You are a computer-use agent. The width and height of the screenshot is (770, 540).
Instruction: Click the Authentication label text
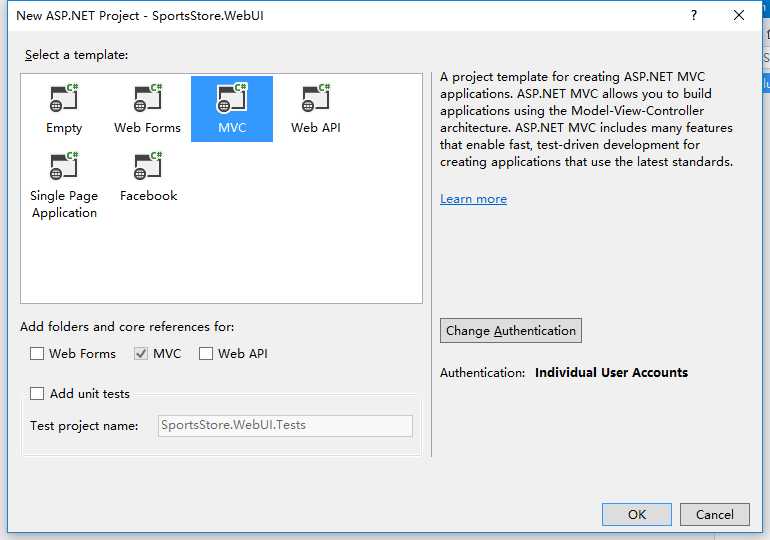[x=482, y=373]
